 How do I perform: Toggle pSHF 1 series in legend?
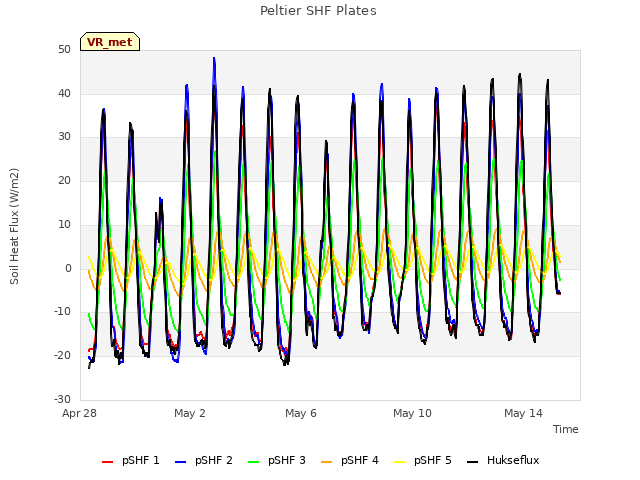[x=131, y=460]
